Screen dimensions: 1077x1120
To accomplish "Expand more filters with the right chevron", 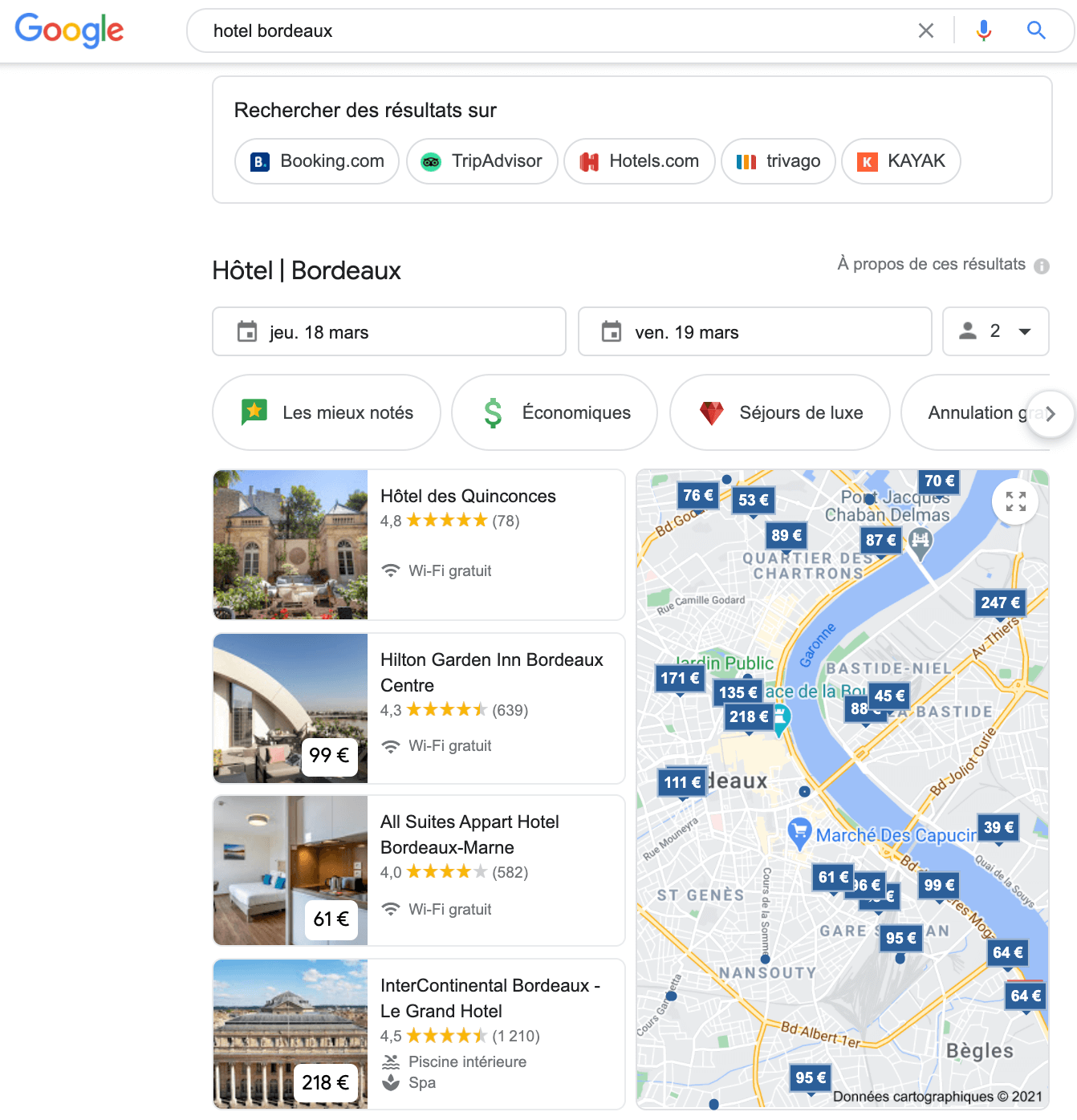I will pos(1051,413).
